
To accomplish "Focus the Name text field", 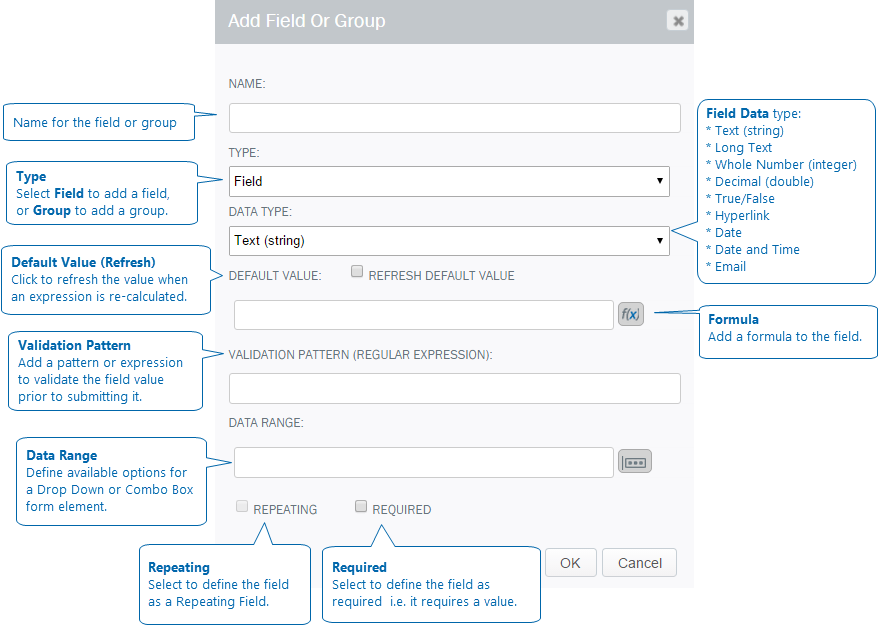I will tap(454, 118).
